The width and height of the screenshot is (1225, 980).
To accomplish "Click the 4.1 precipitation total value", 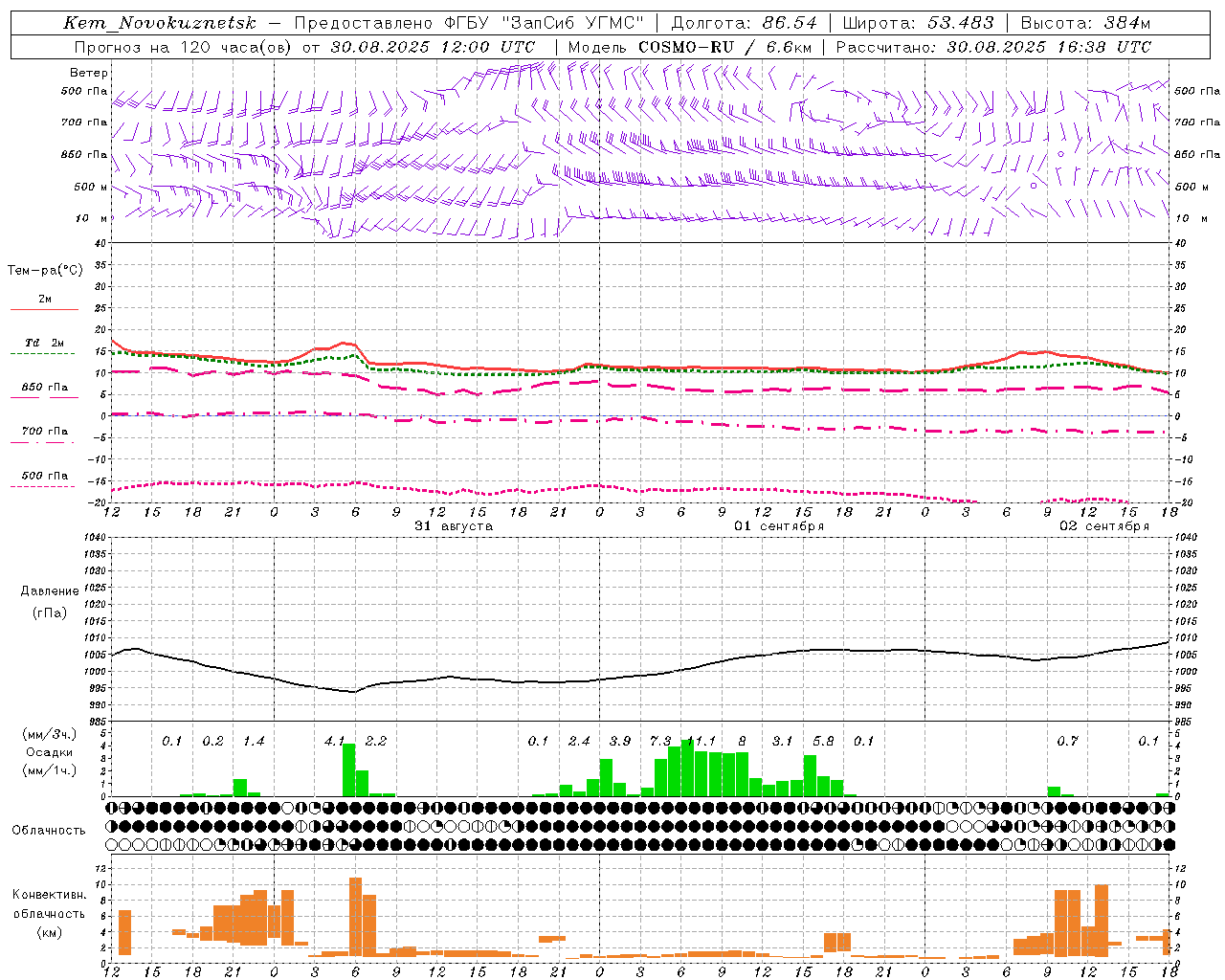I will [x=334, y=742].
